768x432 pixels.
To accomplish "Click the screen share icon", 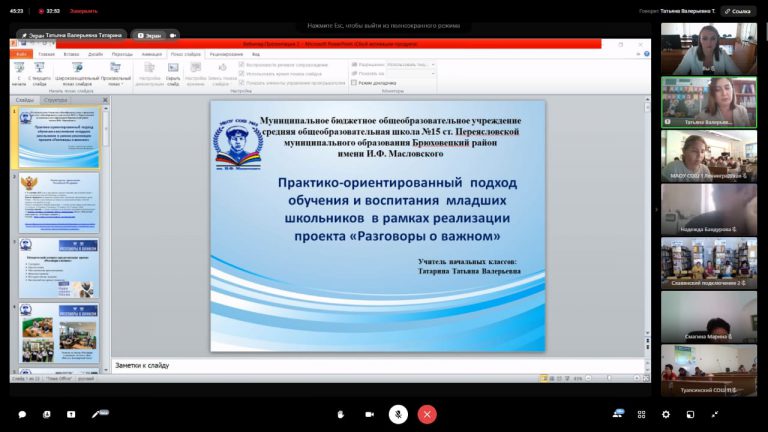I will point(72,413).
